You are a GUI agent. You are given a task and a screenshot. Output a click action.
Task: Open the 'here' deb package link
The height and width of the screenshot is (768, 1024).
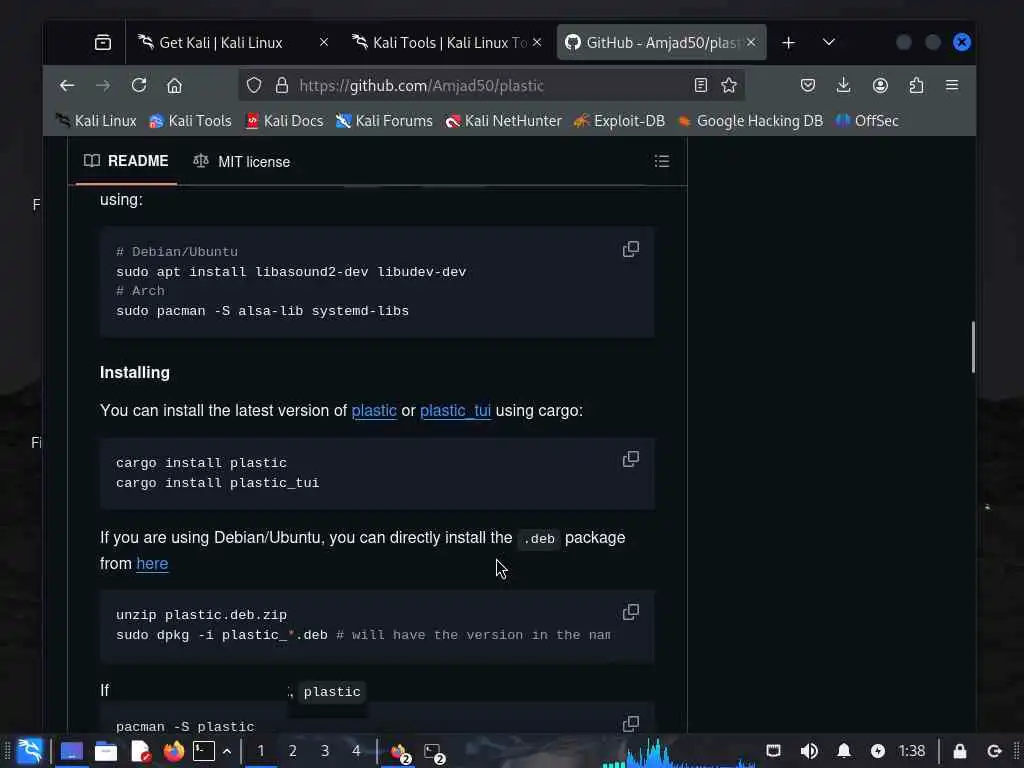[x=152, y=564]
